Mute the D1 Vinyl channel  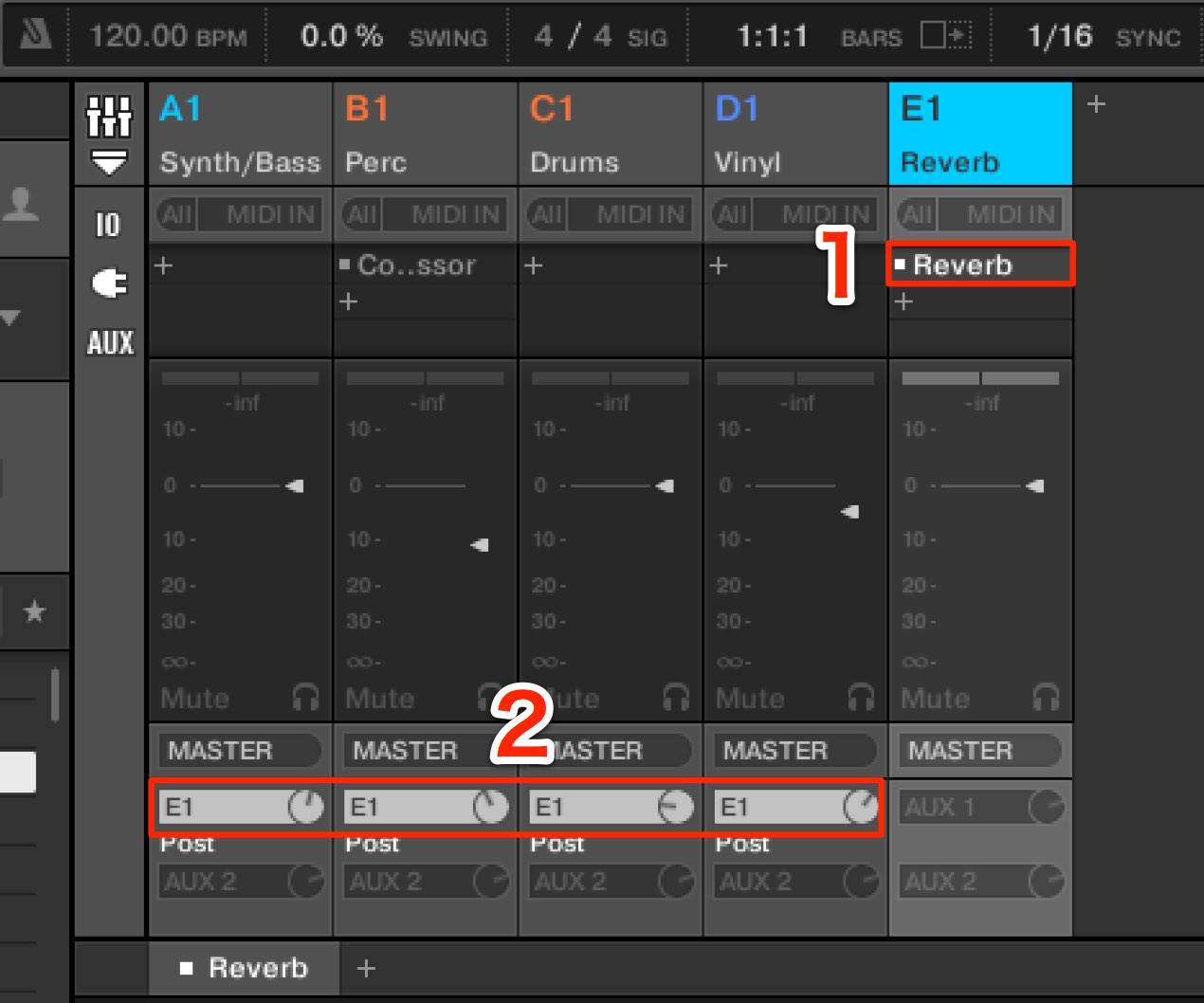tap(749, 699)
